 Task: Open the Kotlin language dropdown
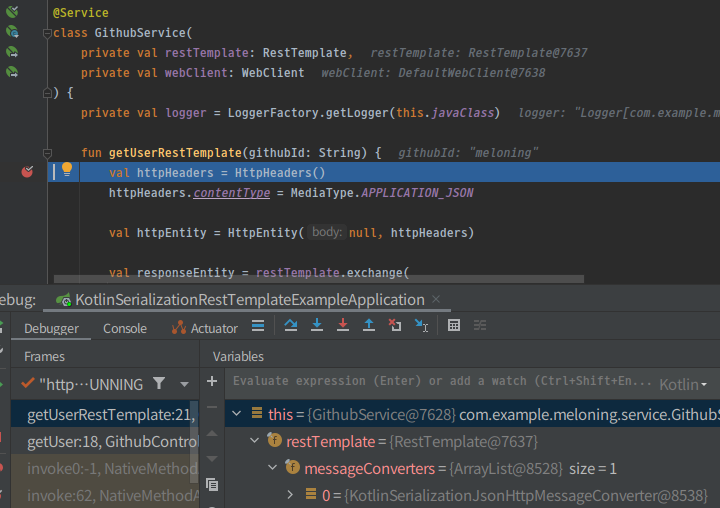[x=683, y=384]
